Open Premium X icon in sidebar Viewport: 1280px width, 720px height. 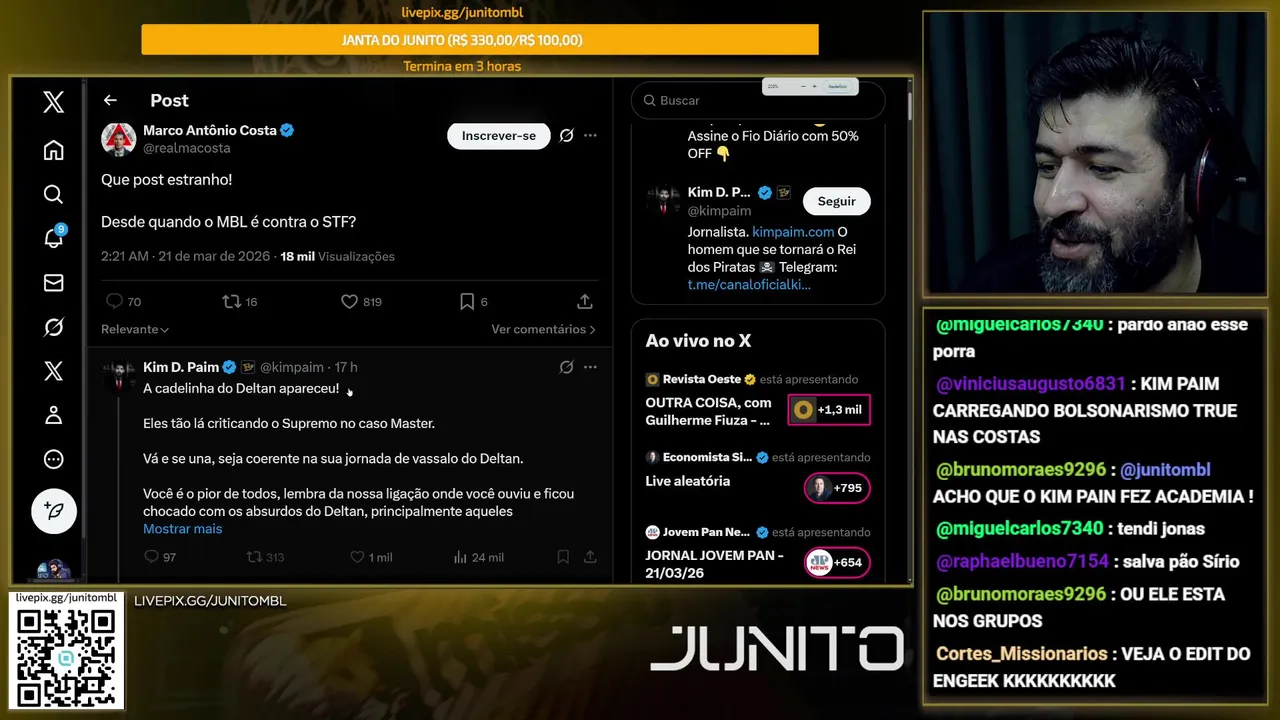54,371
